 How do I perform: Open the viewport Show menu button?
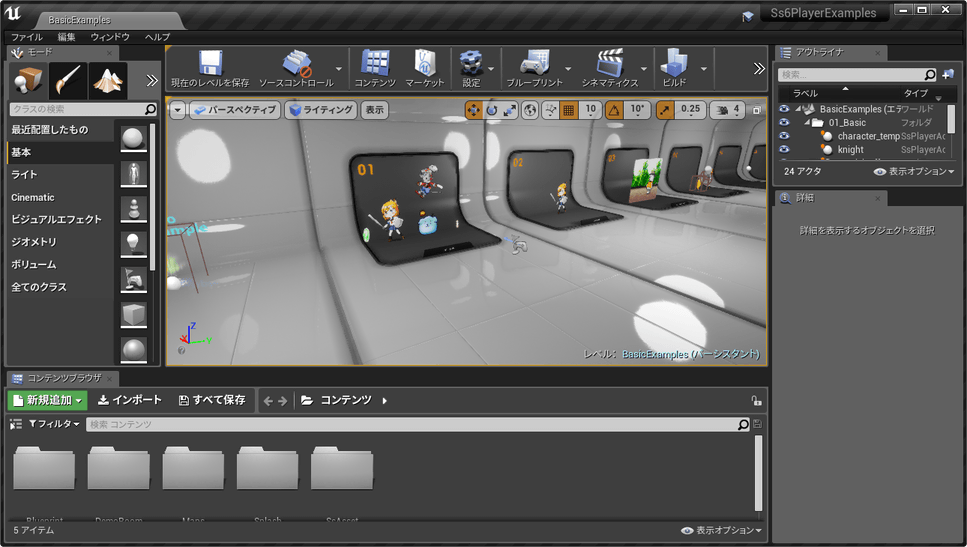click(374, 110)
